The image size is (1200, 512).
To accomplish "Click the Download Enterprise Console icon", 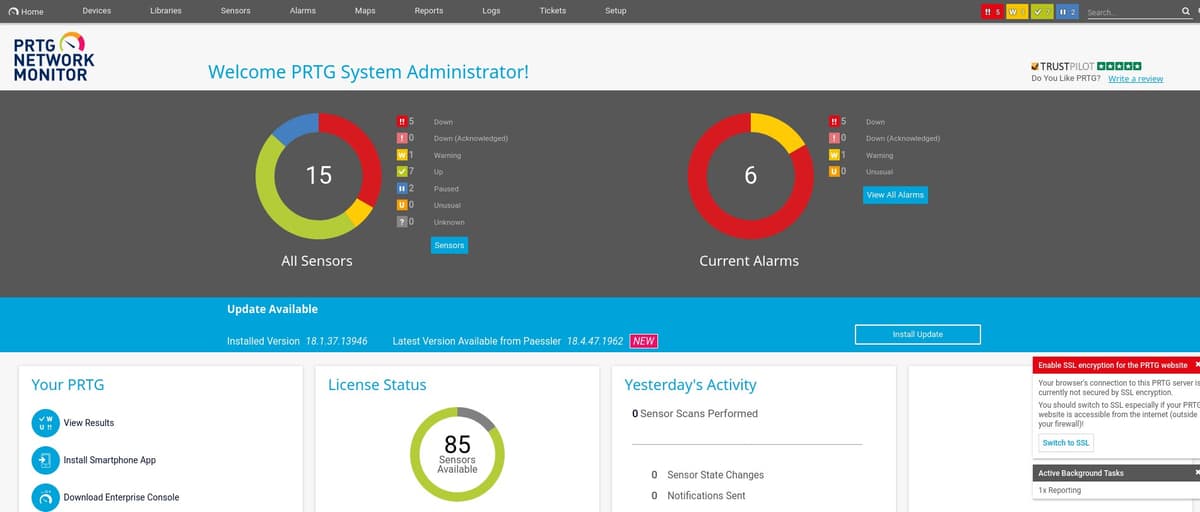I will click(x=45, y=496).
